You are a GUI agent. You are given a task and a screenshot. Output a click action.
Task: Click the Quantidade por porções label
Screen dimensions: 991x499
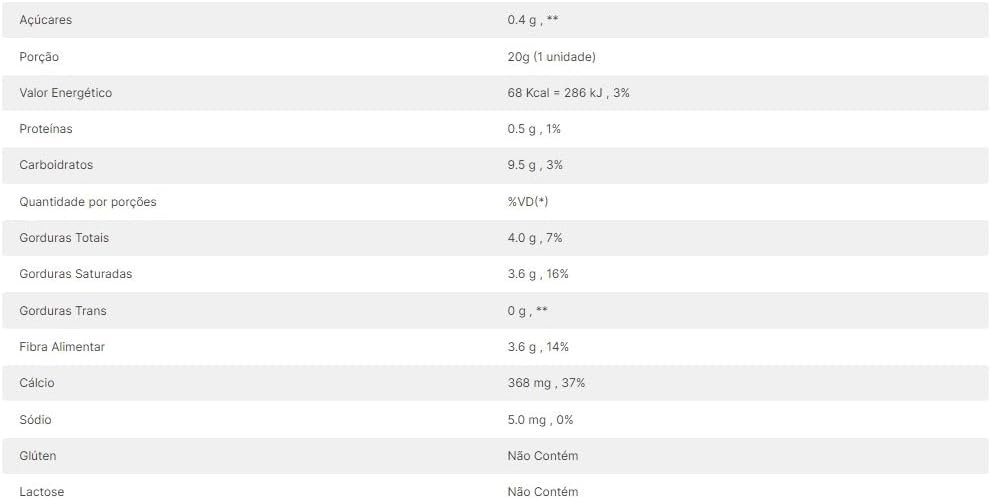[x=88, y=202]
